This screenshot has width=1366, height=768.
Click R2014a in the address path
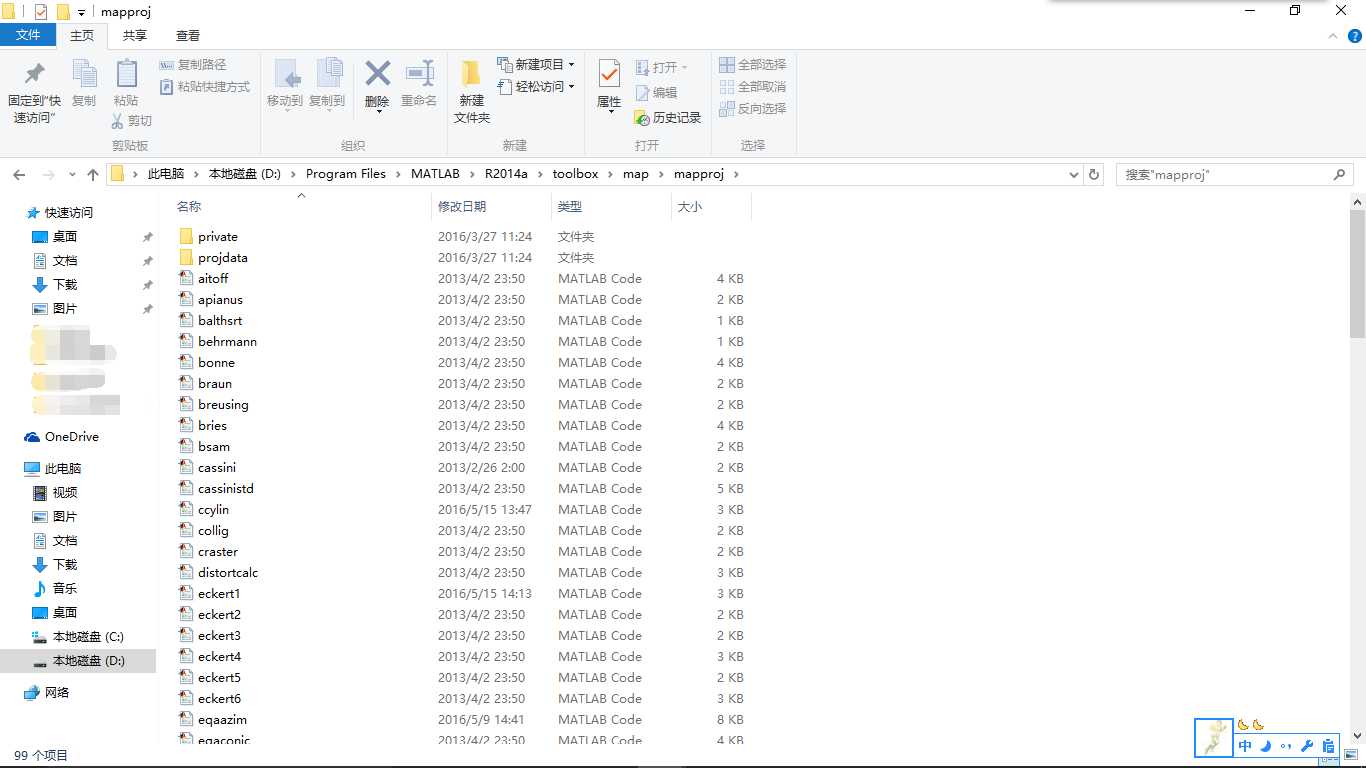click(507, 174)
